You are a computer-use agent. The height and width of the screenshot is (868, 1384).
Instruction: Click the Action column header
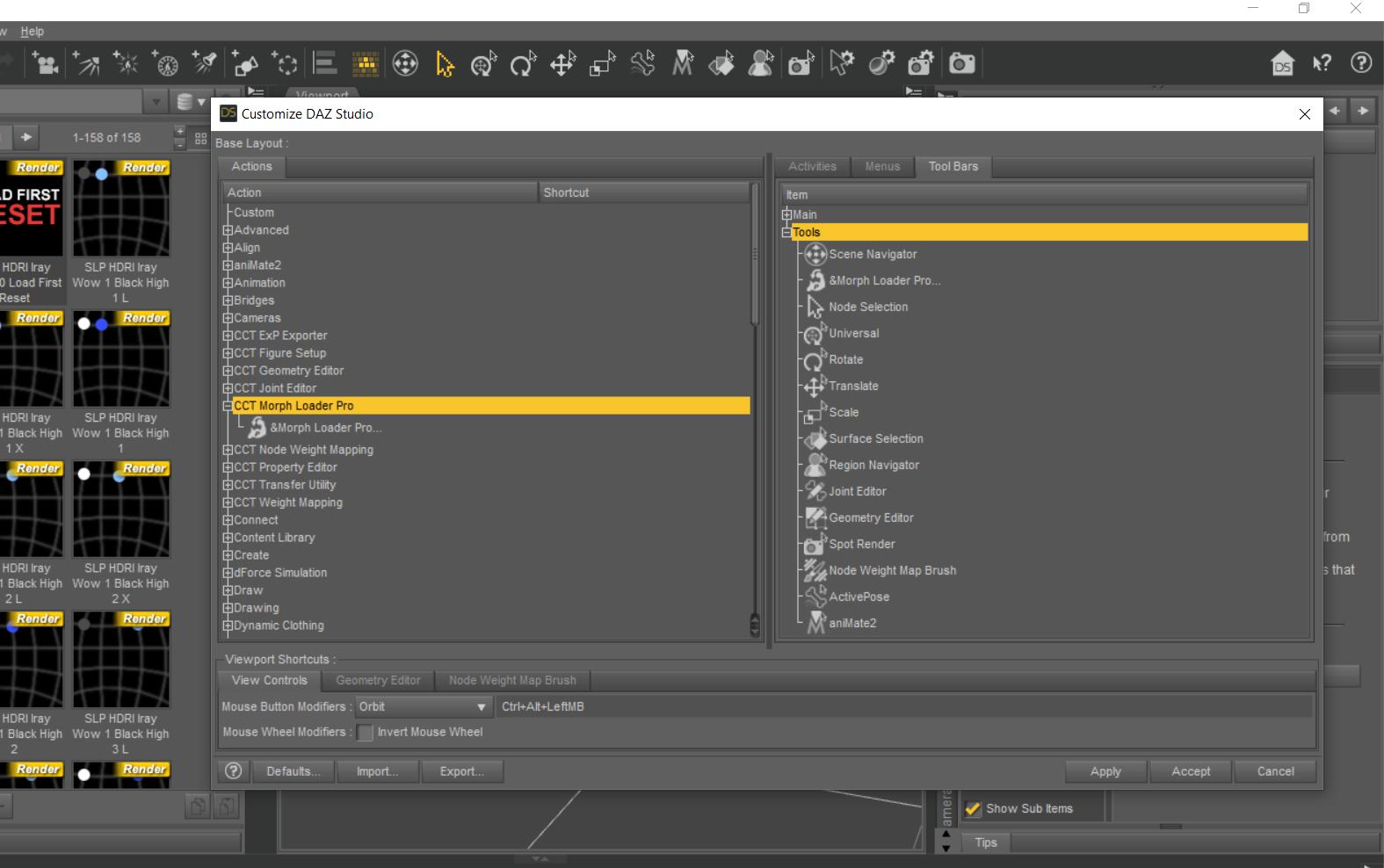380,192
